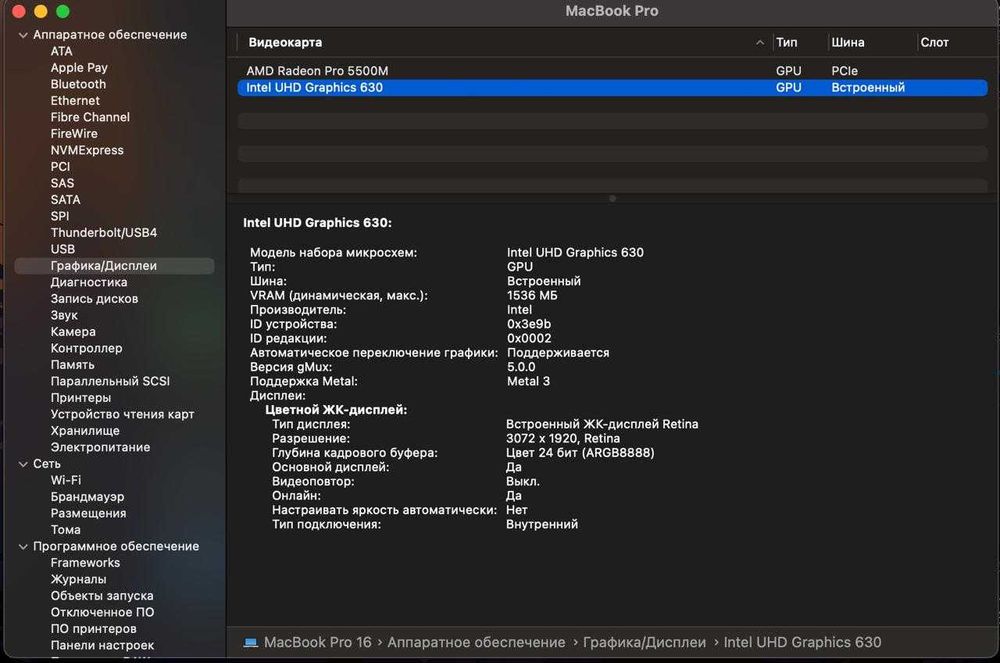The image size is (1000, 663).
Task: Open Контроллер in the sidebar
Action: 86,349
